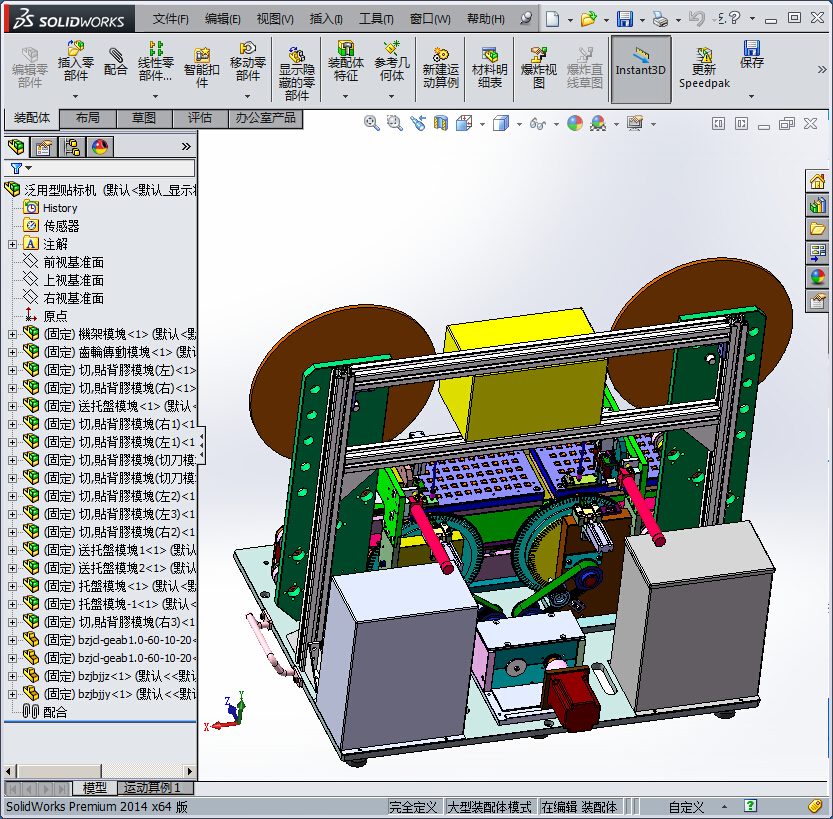Click the 配合 (Mate) tool icon

[116, 62]
